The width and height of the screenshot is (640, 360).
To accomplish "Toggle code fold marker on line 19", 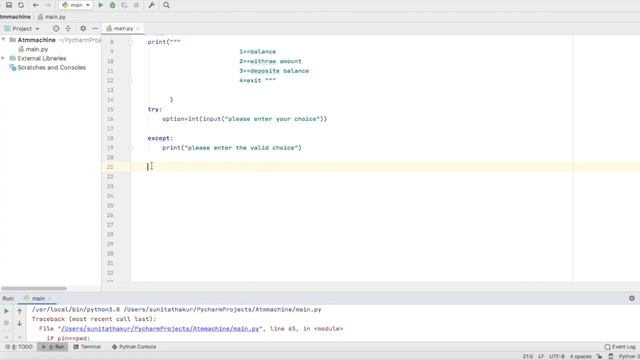I will pos(131,148).
